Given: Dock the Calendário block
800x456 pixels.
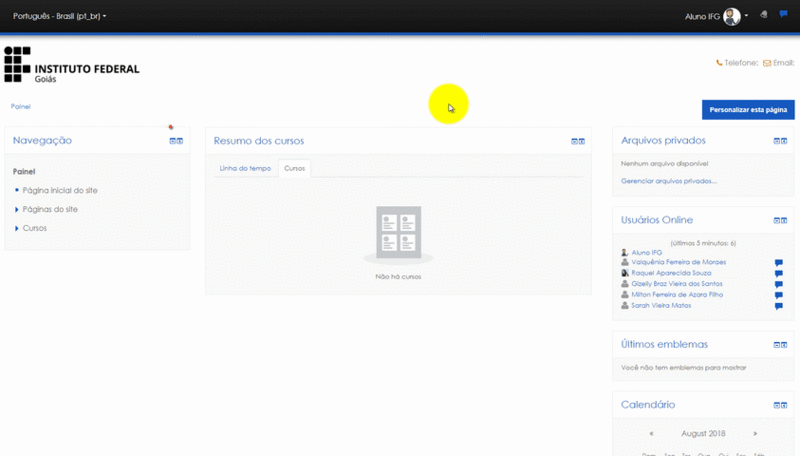Looking at the screenshot, I should click(x=784, y=405).
